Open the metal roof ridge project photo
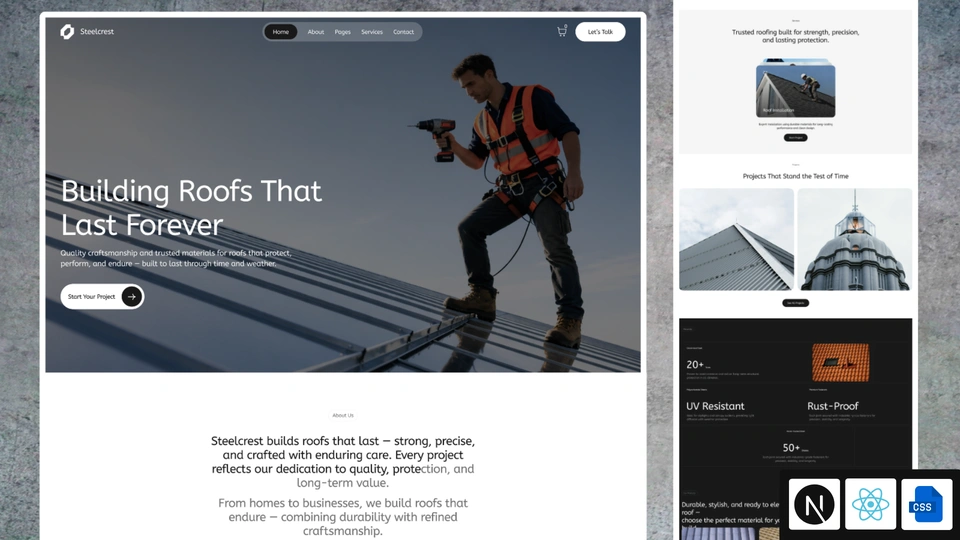Image resolution: width=960 pixels, height=540 pixels. click(x=737, y=239)
